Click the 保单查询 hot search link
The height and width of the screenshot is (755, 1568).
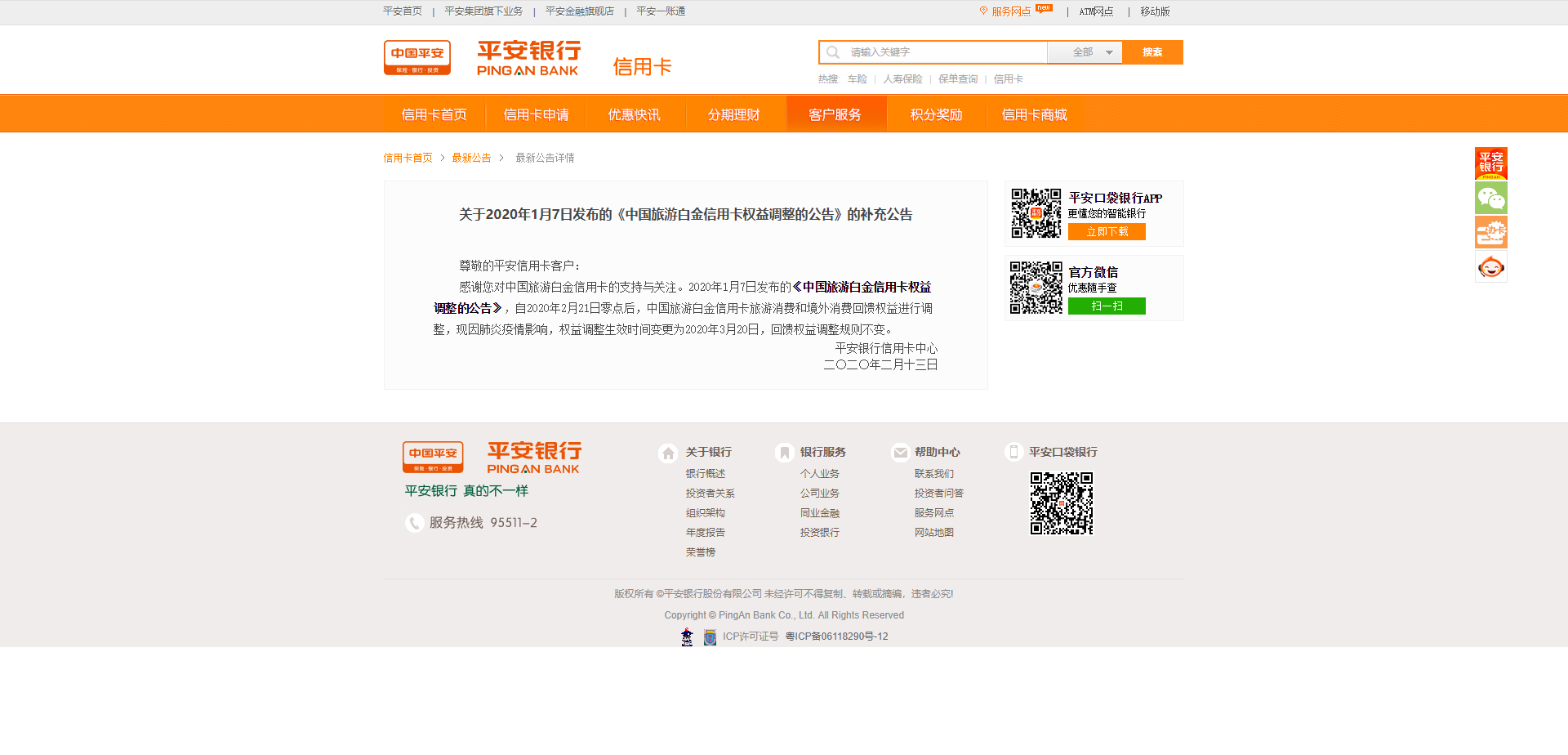958,79
